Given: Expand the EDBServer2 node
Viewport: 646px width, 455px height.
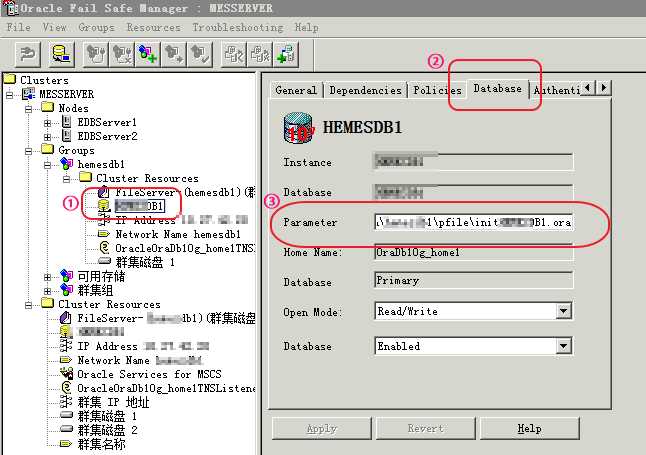Looking at the screenshot, I should point(47,137).
